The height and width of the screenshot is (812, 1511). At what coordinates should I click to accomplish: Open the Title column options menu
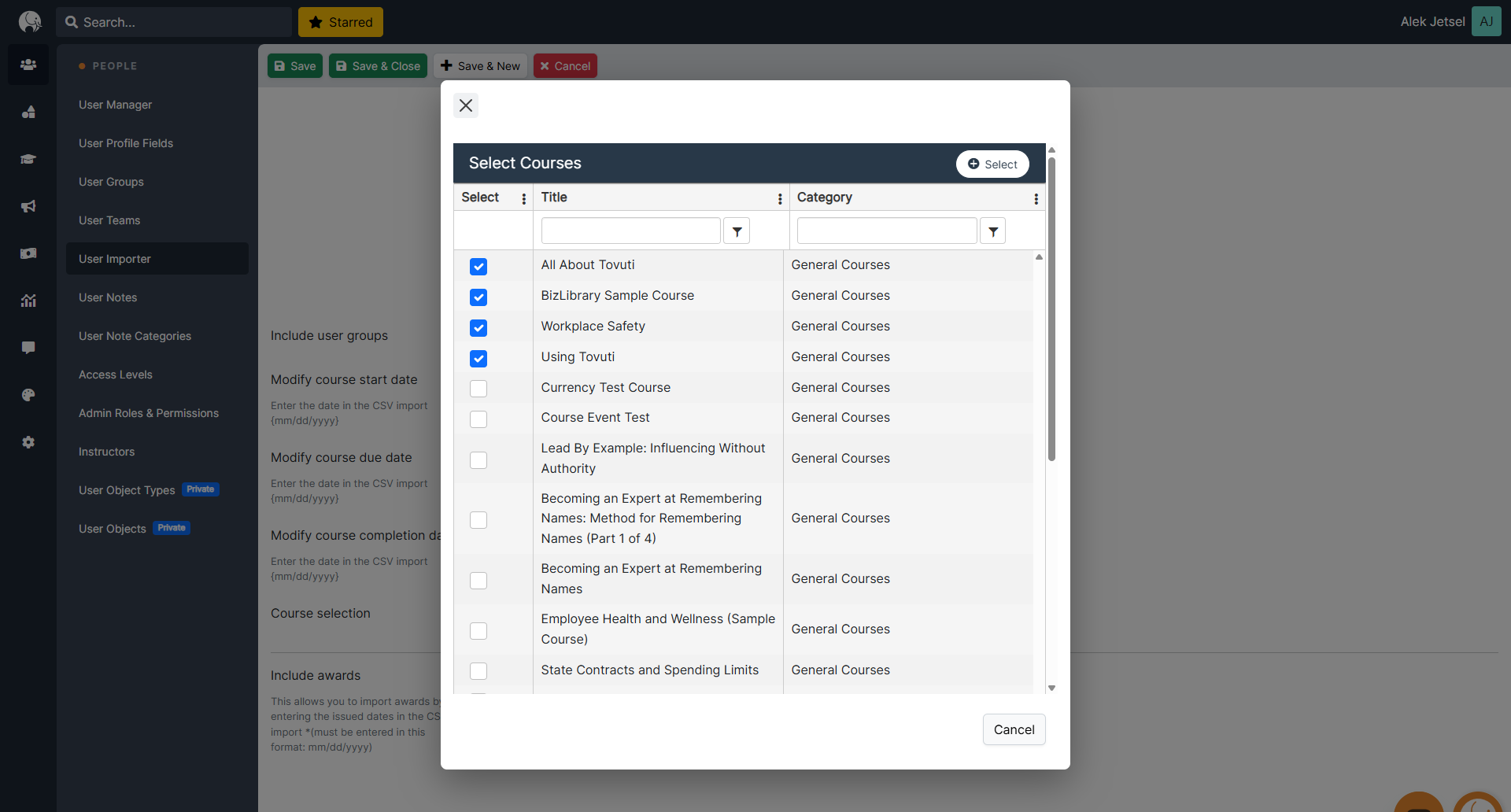click(x=779, y=199)
